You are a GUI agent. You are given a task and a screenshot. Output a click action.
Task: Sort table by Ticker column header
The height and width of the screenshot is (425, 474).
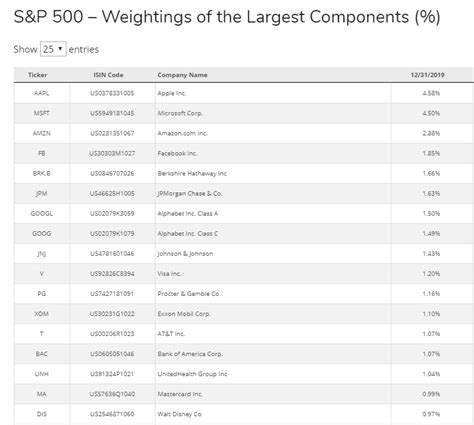coord(37,75)
